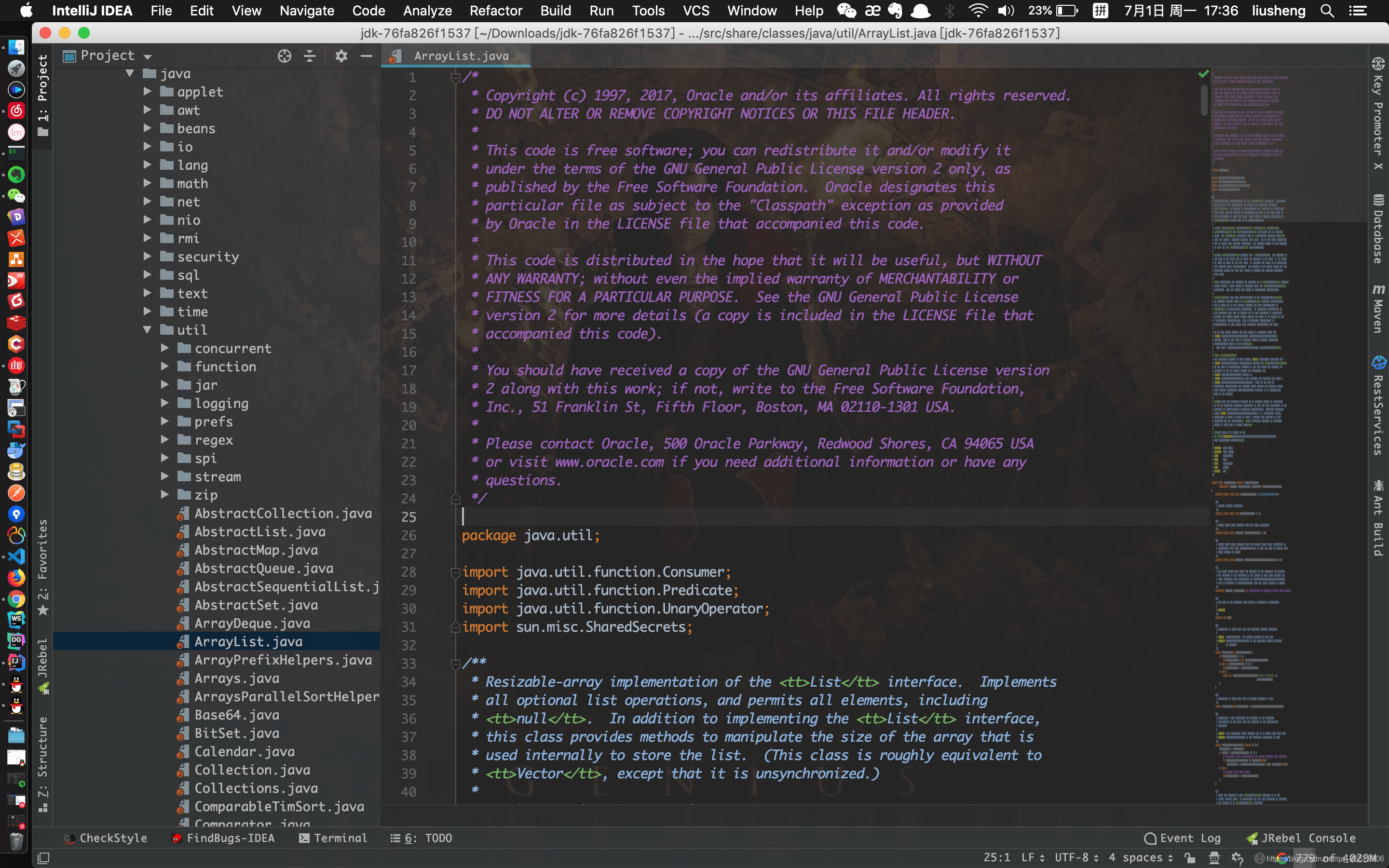Hide the Project panel with minus icon
The height and width of the screenshot is (868, 1389).
(366, 55)
